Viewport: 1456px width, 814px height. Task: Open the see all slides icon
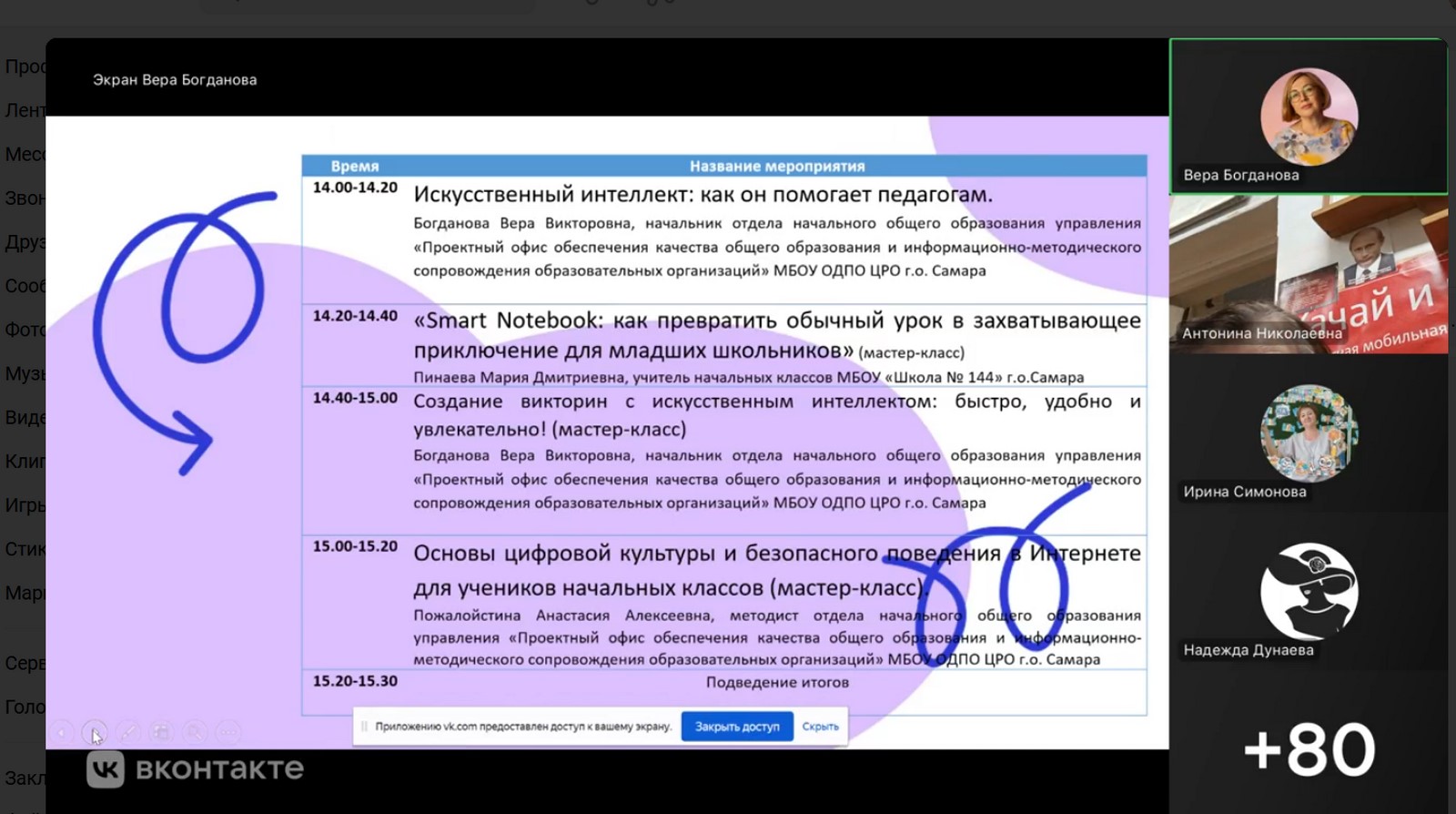(x=161, y=732)
